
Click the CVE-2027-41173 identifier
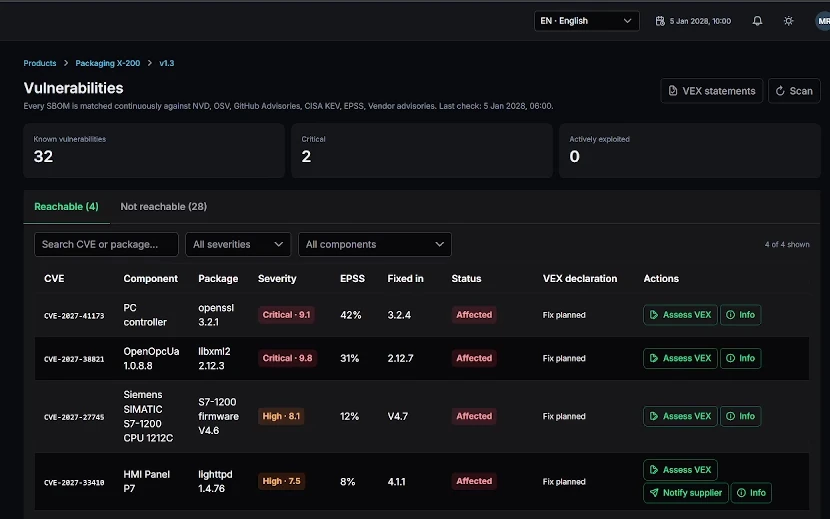pyautogui.click(x=74, y=316)
